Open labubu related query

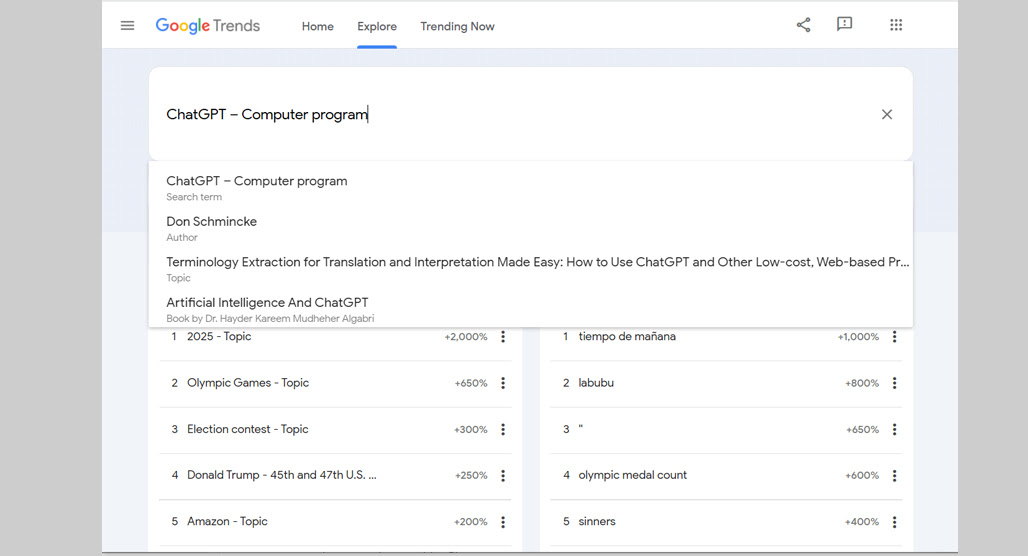[x=596, y=383]
